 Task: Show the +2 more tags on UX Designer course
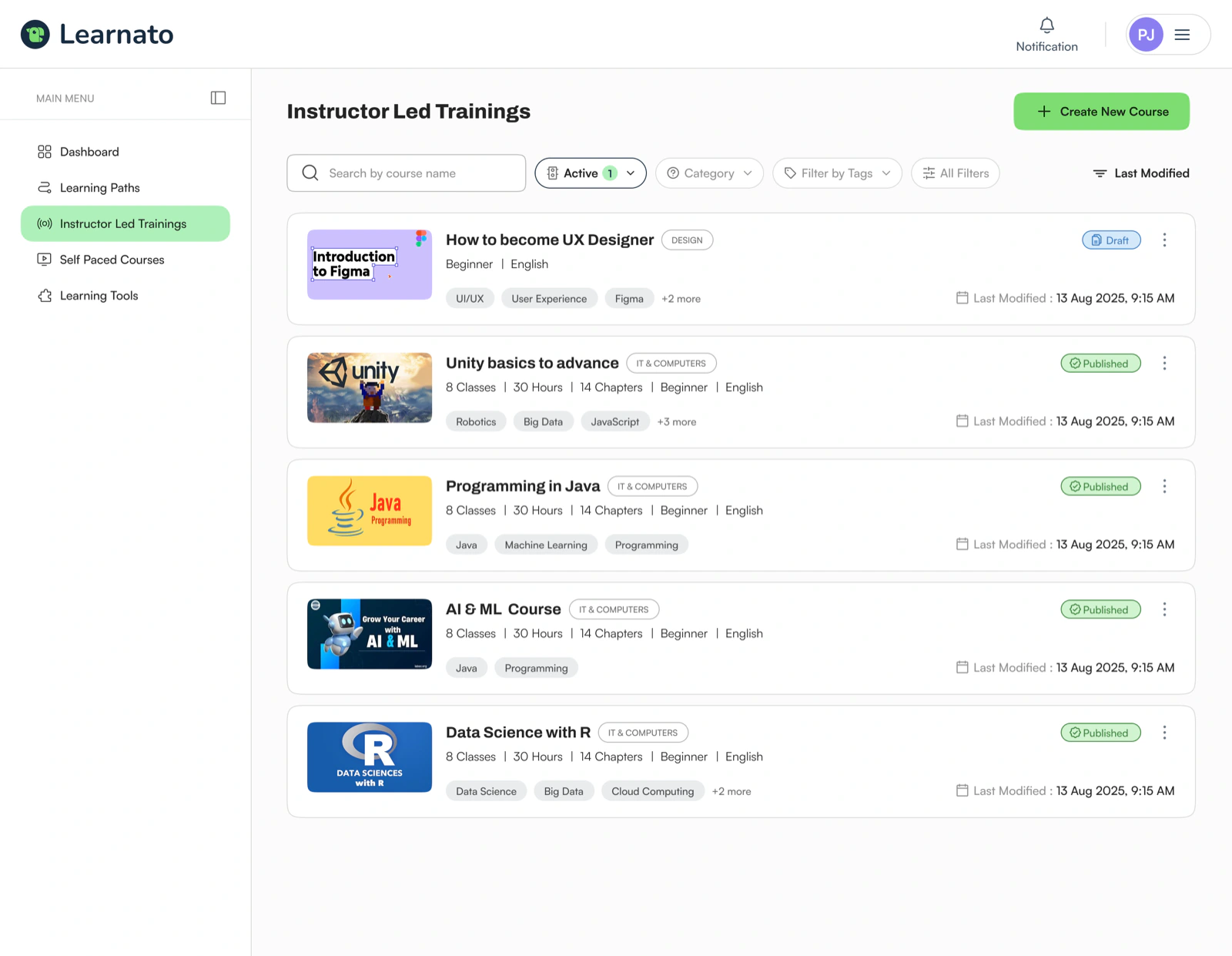[681, 299]
